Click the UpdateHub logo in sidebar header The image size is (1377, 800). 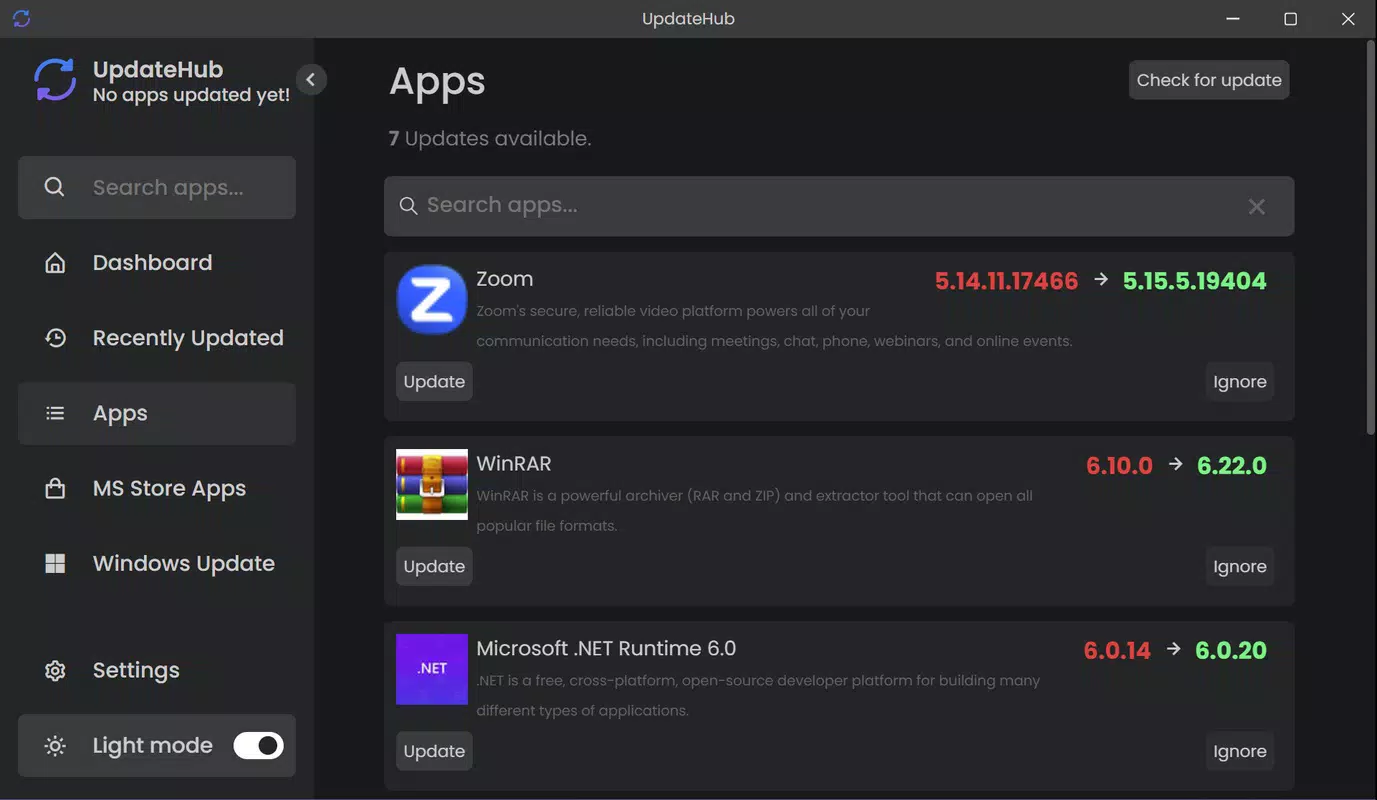[x=55, y=80]
